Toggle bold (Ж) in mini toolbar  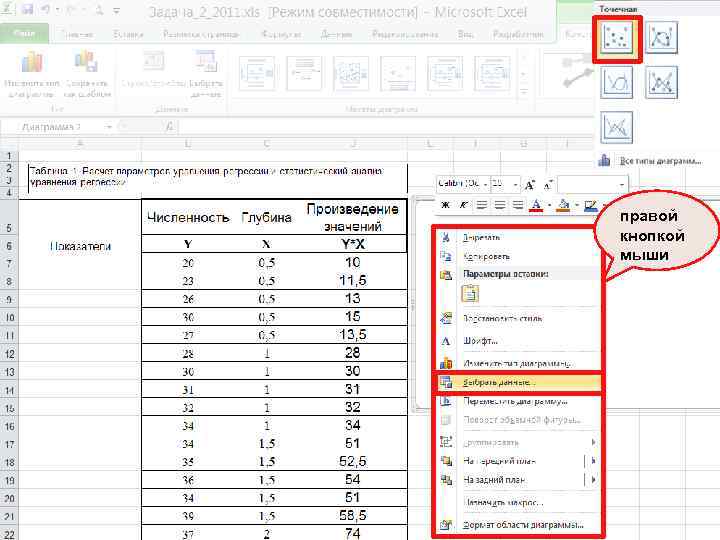[x=445, y=205]
